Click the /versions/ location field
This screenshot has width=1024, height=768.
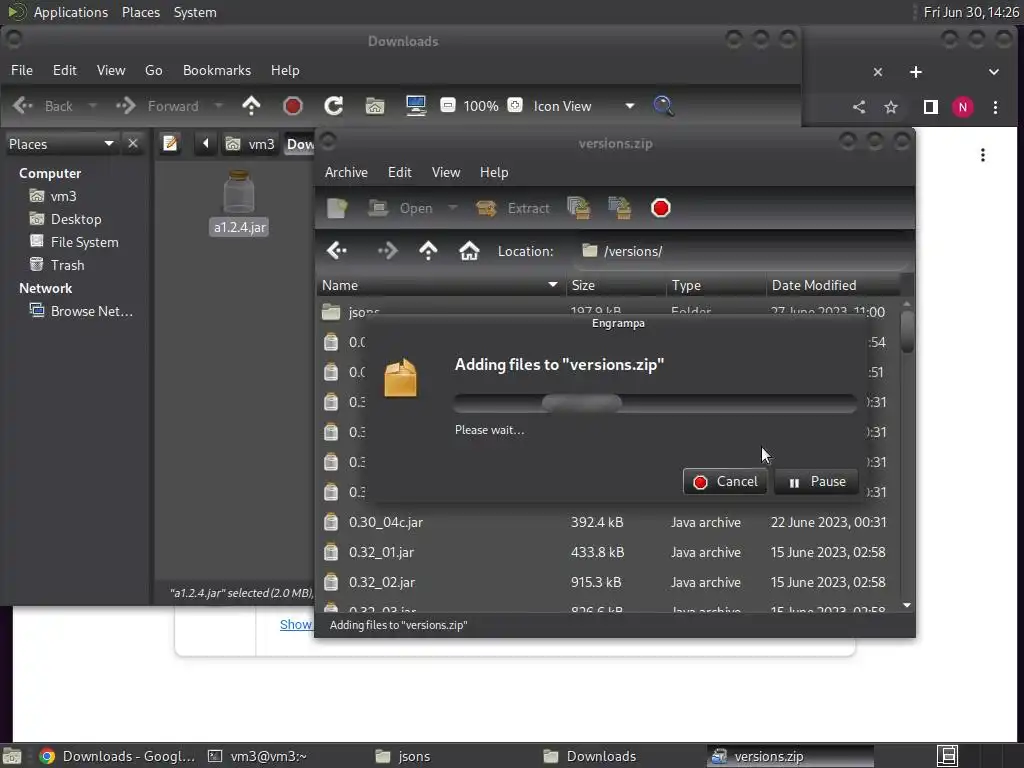coord(741,251)
